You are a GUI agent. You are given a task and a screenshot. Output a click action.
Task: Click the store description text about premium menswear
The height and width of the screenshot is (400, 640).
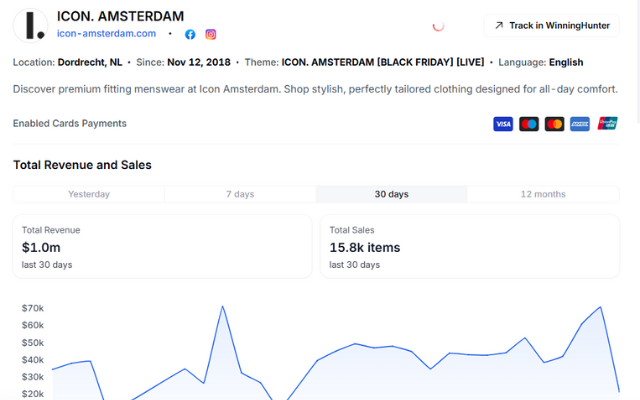click(x=315, y=89)
